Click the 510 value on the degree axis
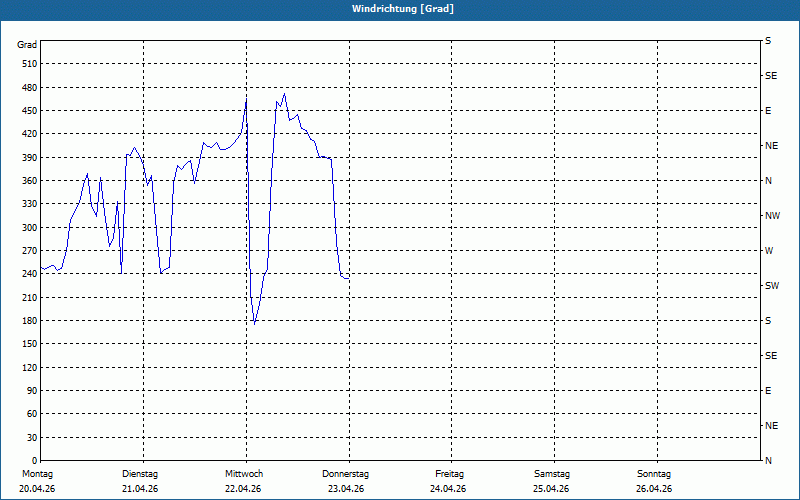The height and width of the screenshot is (500, 800). tap(30, 64)
